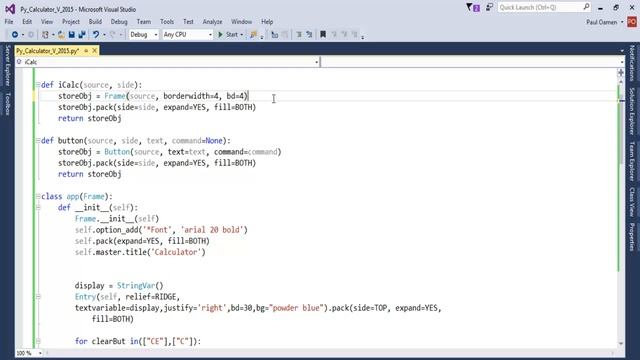Collapse the __init__ method block
Image resolution: width=640 pixels, height=360 pixels.
pyautogui.click(x=38, y=207)
